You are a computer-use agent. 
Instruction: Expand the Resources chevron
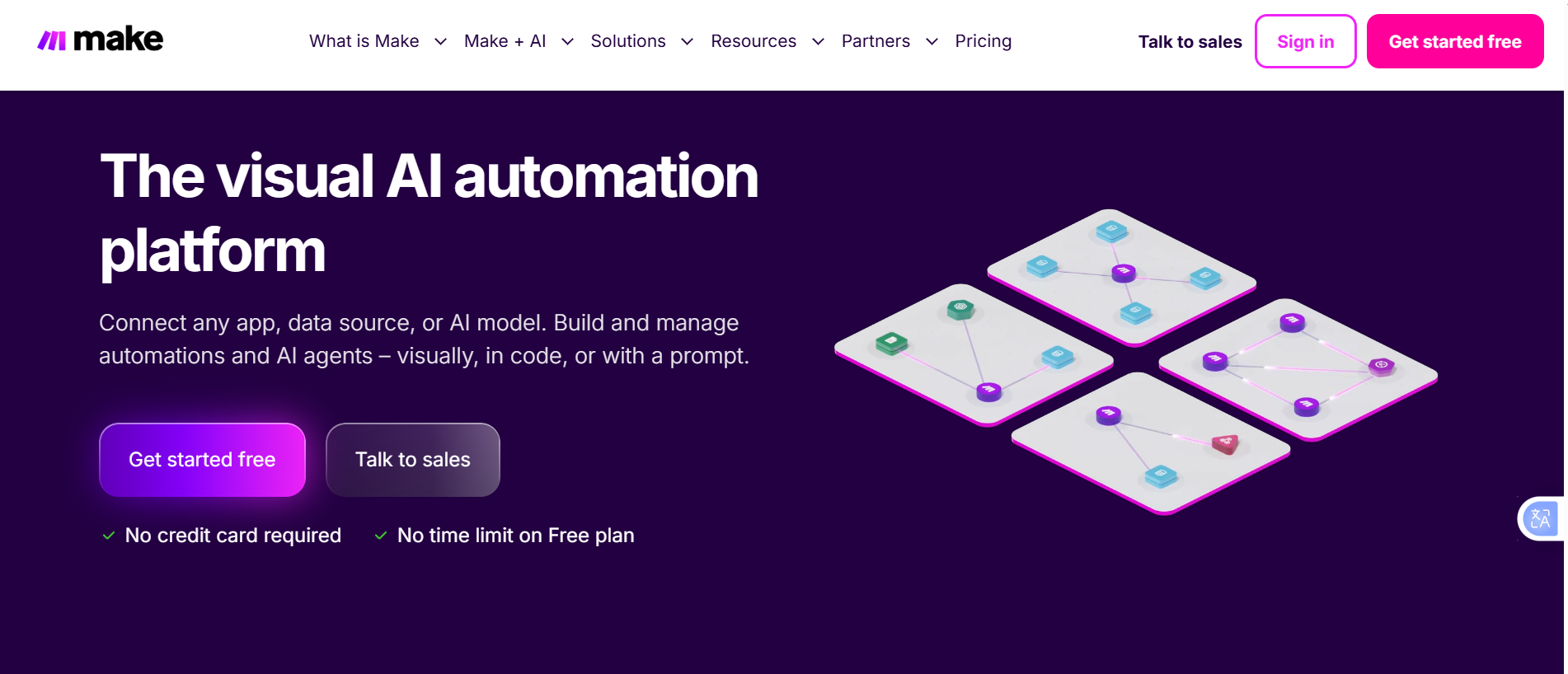click(x=818, y=42)
